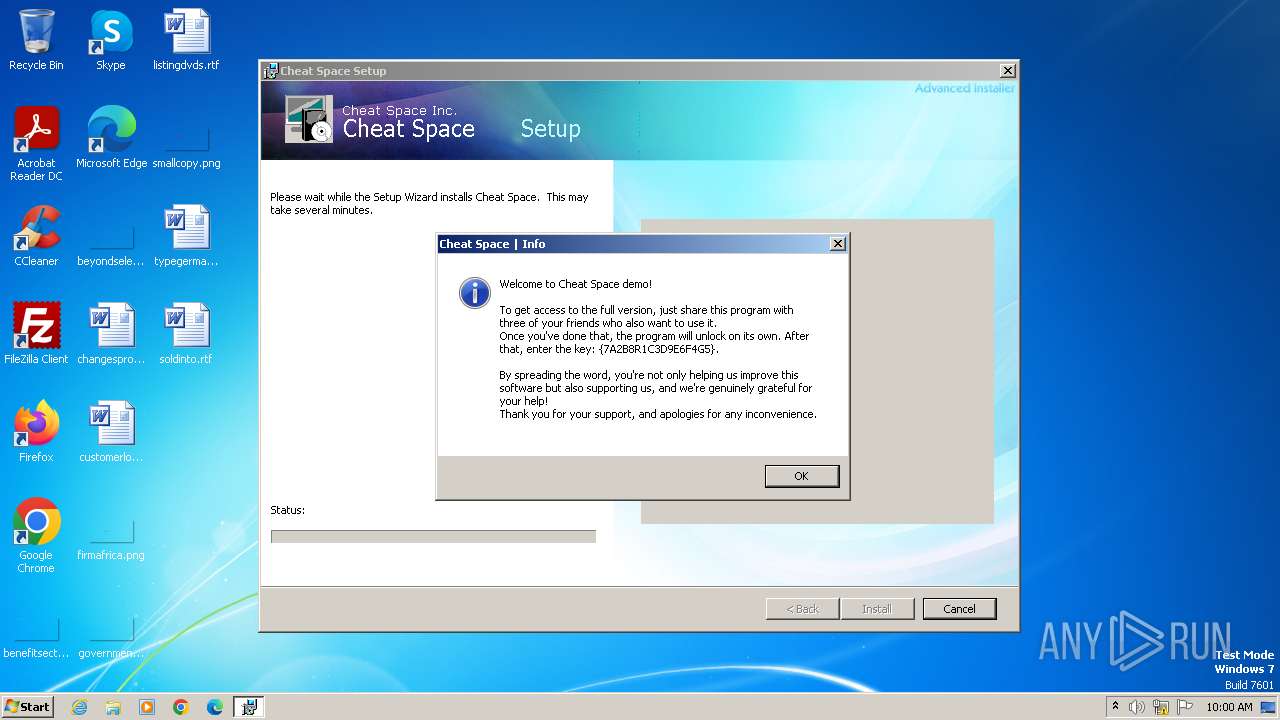Open the volume speaker tray icon
This screenshot has height=720, width=1280.
coord(1137,707)
